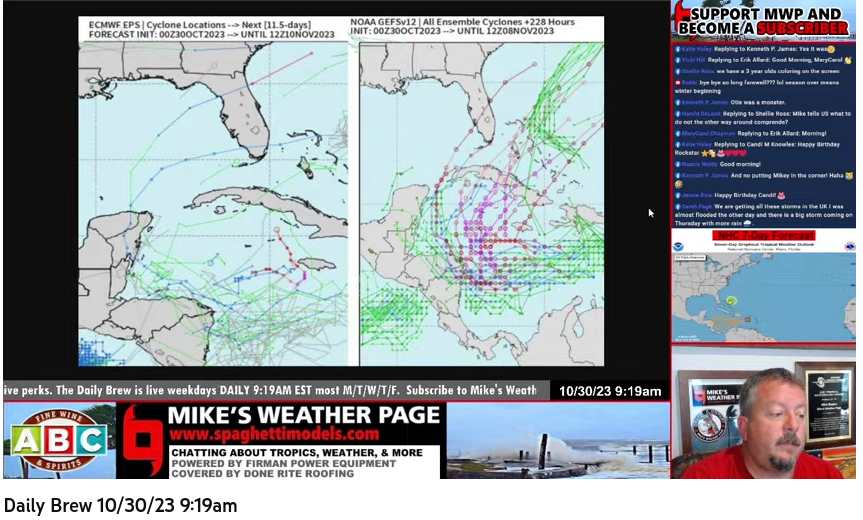This screenshot has height=520, width=863.
Task: Open the ECMWF EPS cyclone locations map
Action: coord(213,204)
